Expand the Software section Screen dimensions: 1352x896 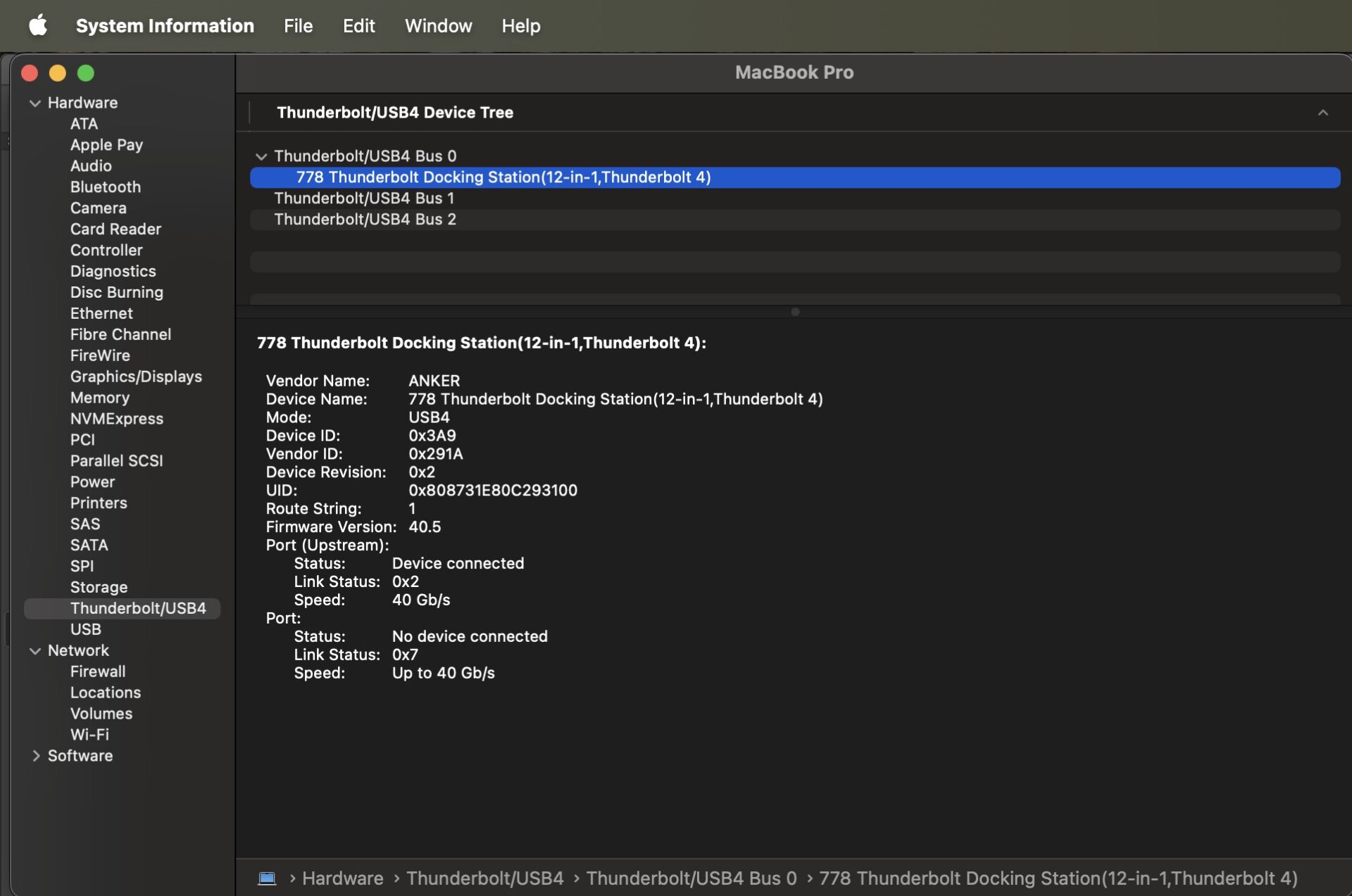[x=35, y=755]
